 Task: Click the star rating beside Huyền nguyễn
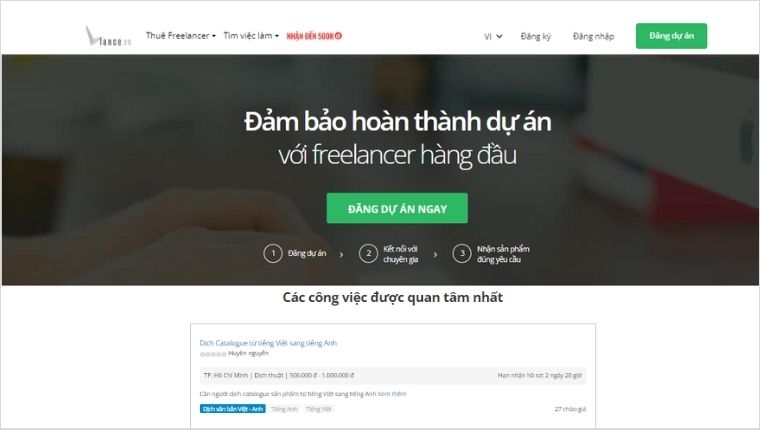pos(213,354)
